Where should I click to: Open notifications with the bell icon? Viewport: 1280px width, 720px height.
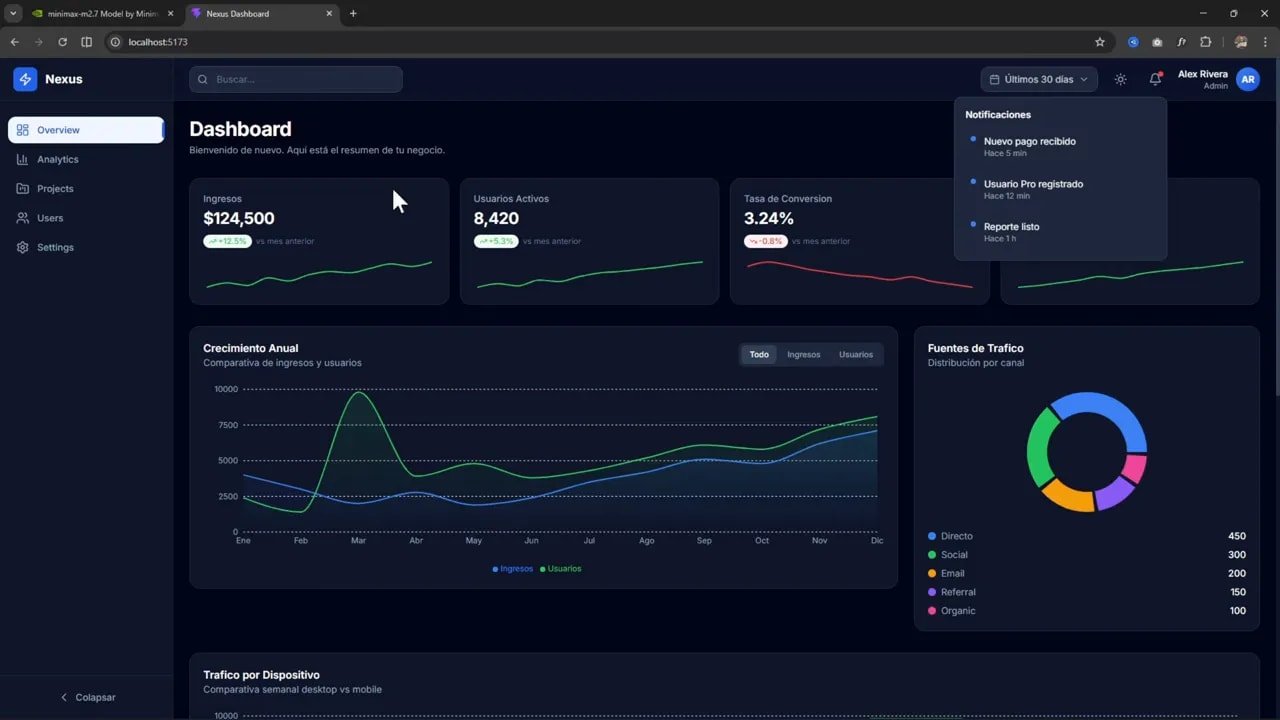(x=1155, y=79)
